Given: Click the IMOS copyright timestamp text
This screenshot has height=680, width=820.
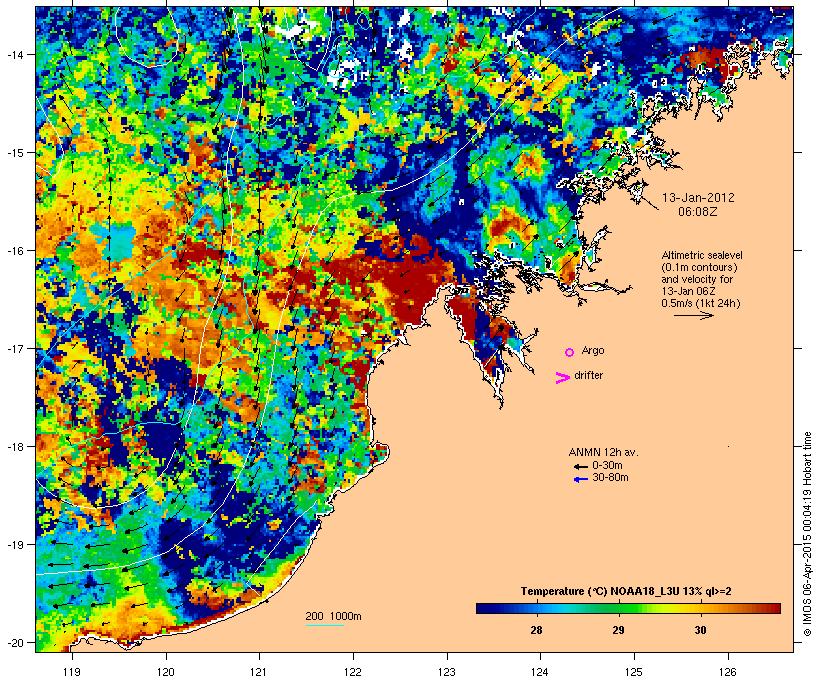Looking at the screenshot, I should (x=807, y=534).
